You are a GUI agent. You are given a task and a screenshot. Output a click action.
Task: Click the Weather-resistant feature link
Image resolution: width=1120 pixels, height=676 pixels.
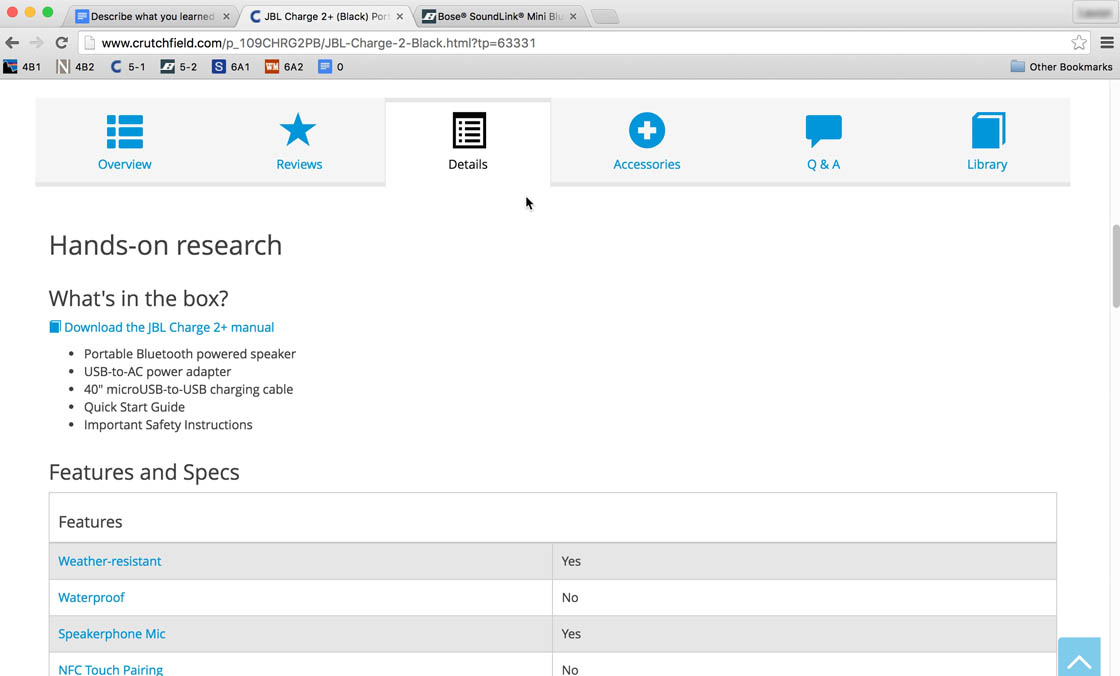110,561
